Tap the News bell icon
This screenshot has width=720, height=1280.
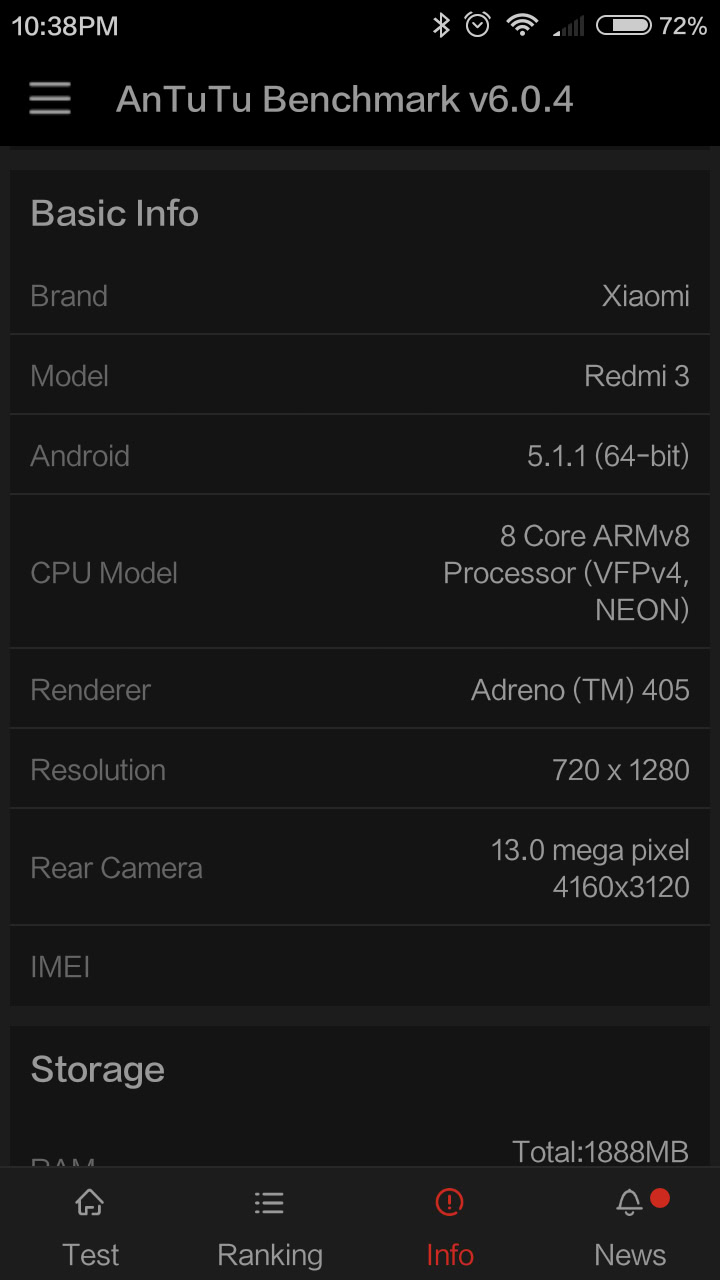629,1202
